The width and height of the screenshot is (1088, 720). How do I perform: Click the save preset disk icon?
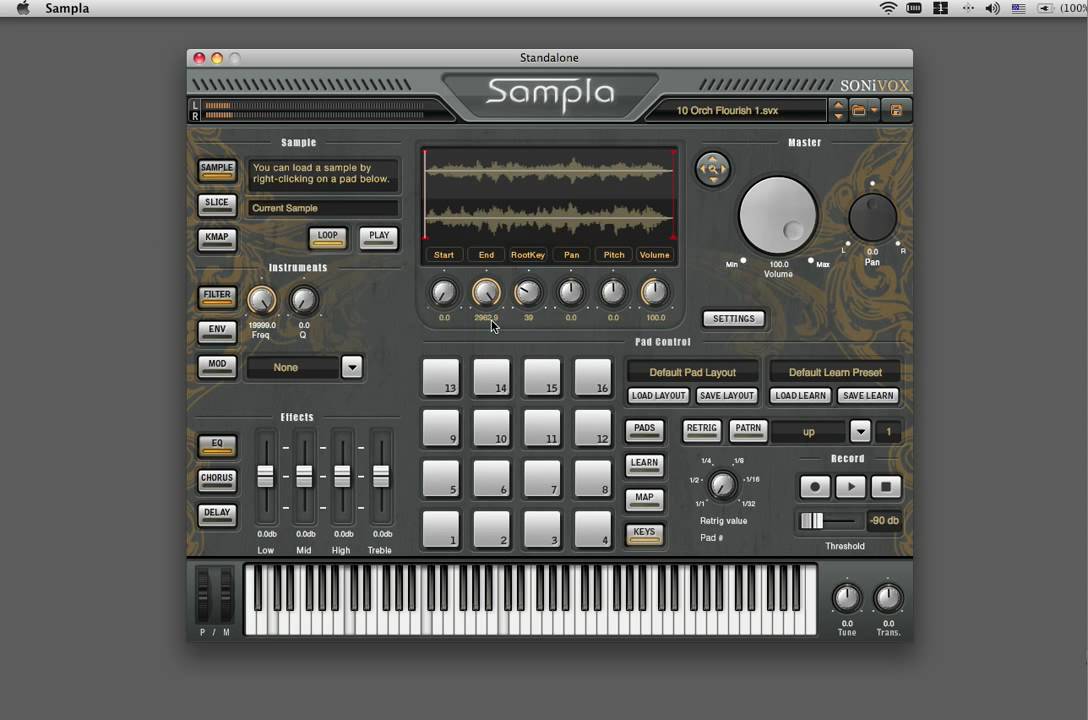coord(896,110)
